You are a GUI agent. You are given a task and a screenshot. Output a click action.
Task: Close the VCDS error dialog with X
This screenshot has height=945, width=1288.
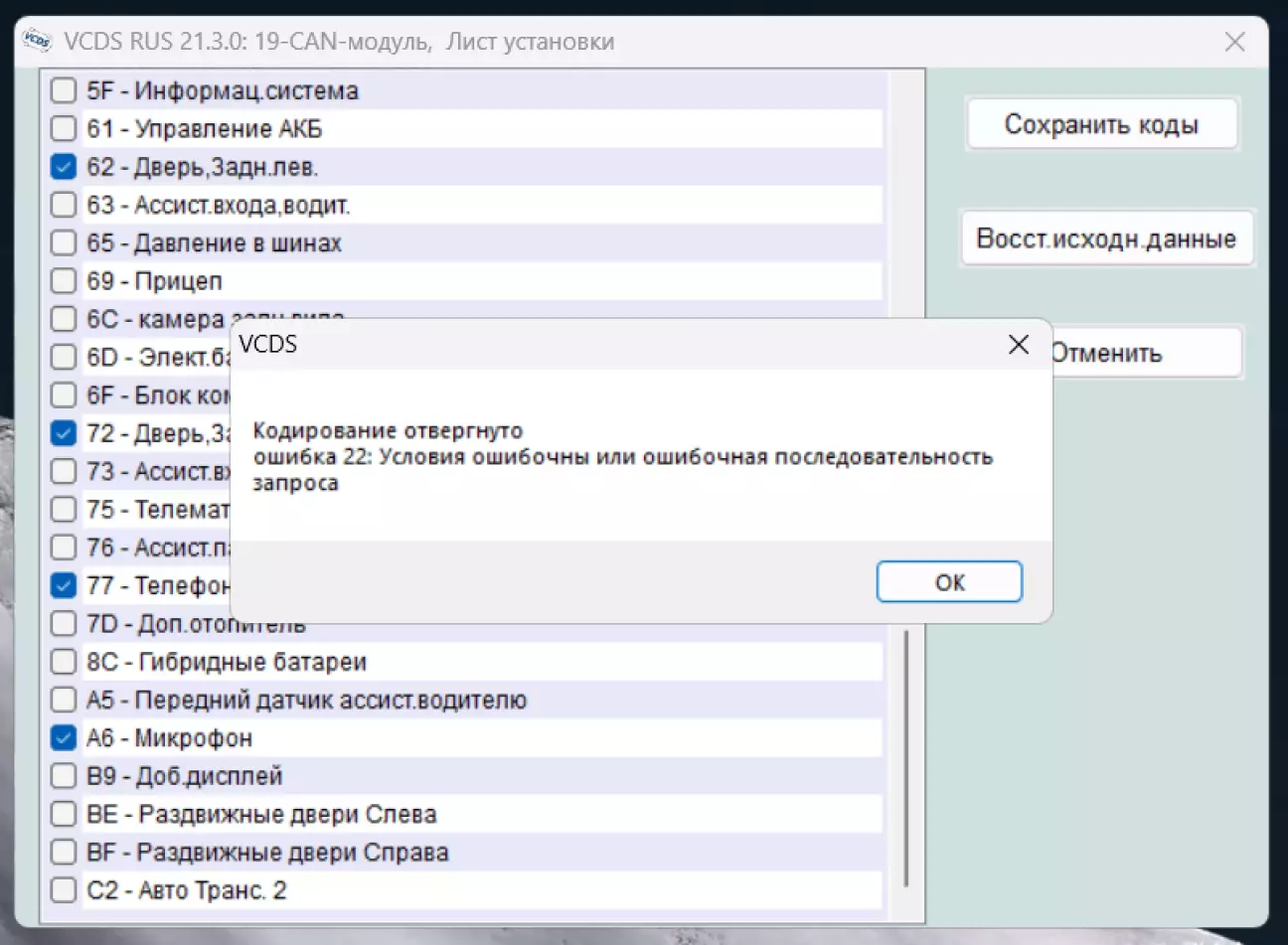tap(1018, 345)
